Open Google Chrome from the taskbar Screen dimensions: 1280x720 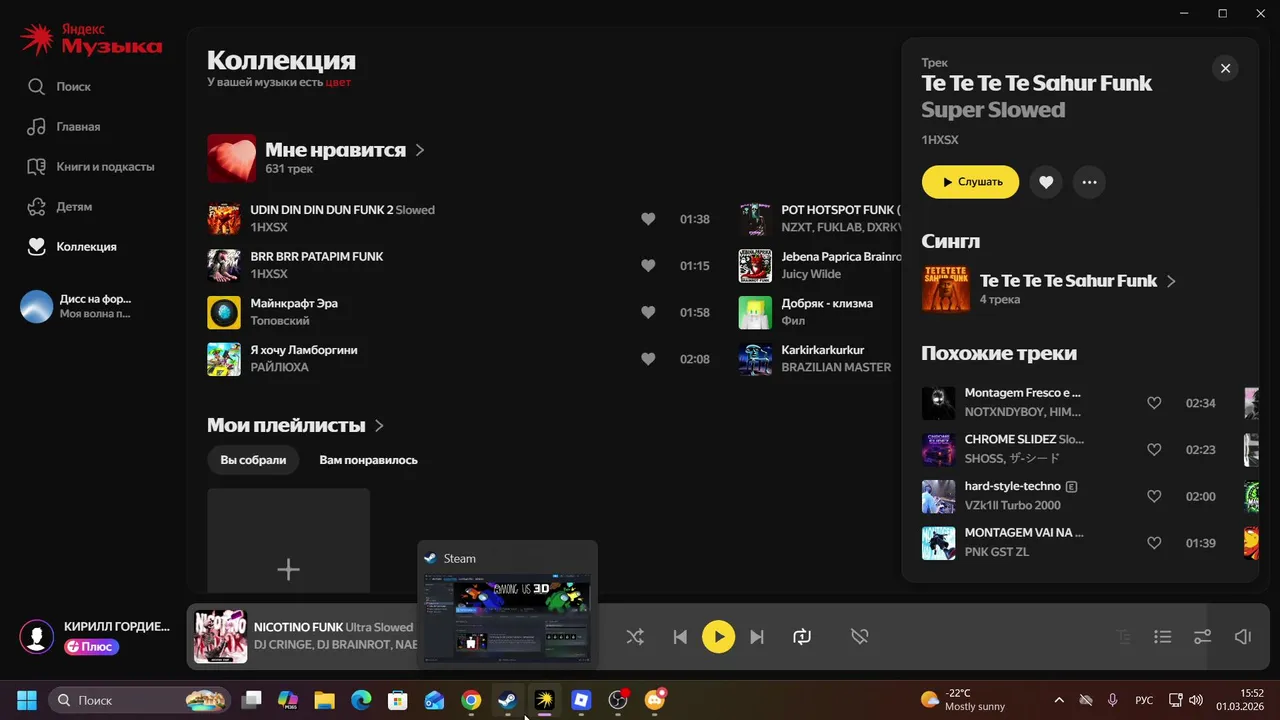tap(471, 700)
